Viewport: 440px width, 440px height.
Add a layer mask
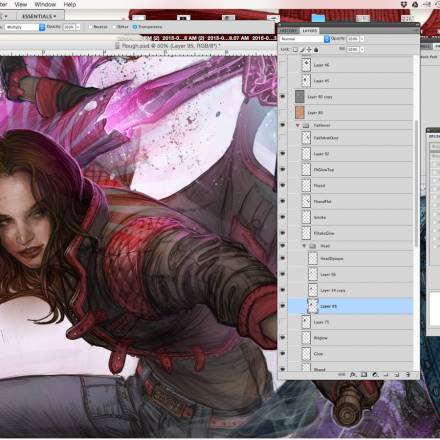click(364, 375)
